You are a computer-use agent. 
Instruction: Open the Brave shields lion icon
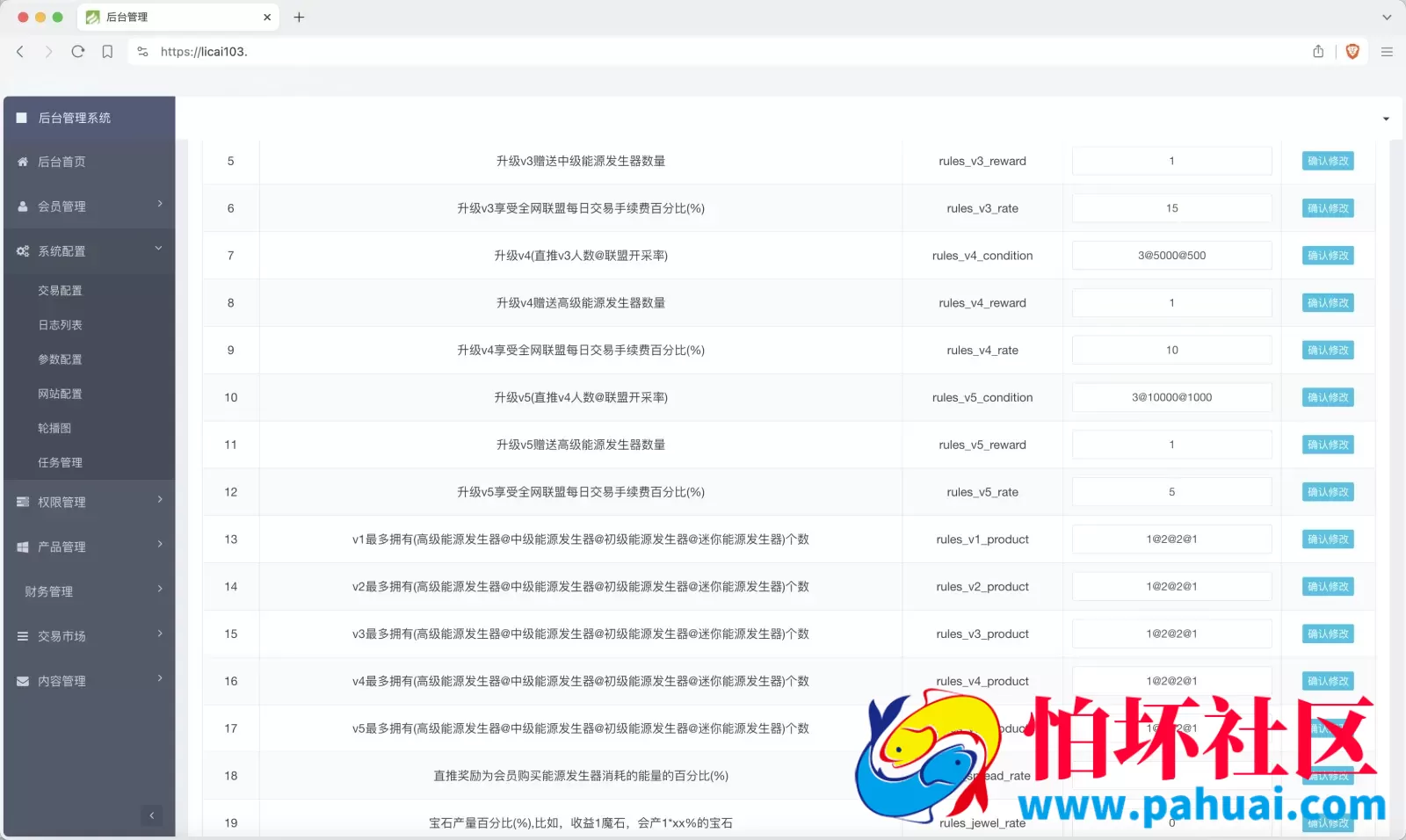click(1352, 52)
